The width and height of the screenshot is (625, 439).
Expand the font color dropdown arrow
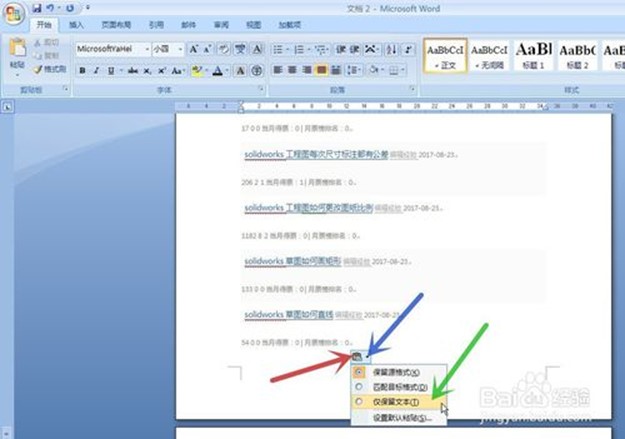[x=229, y=71]
